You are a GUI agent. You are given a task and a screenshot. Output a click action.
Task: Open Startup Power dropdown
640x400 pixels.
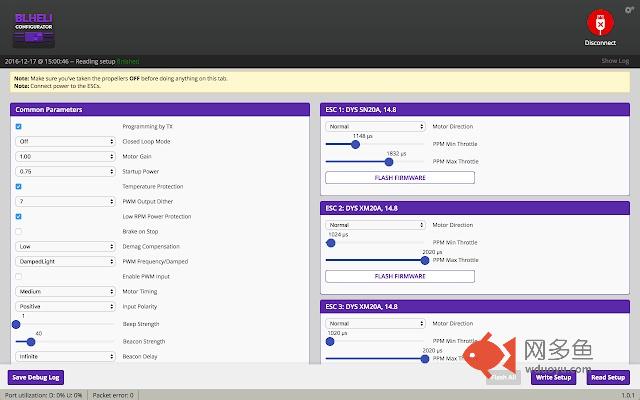[65, 171]
